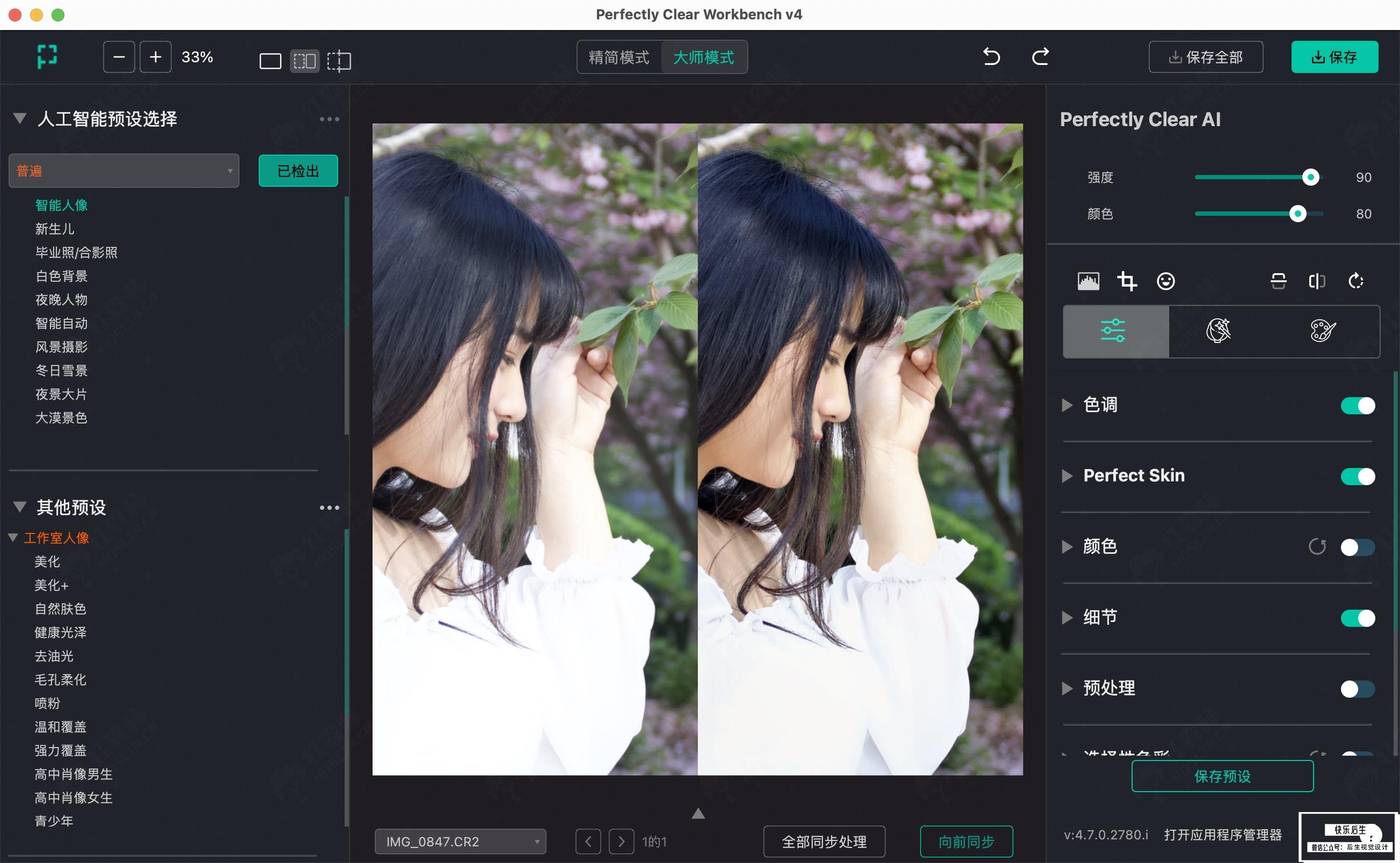Collapse the 其他预设 panel
Viewport: 1400px width, 863px height.
point(20,507)
